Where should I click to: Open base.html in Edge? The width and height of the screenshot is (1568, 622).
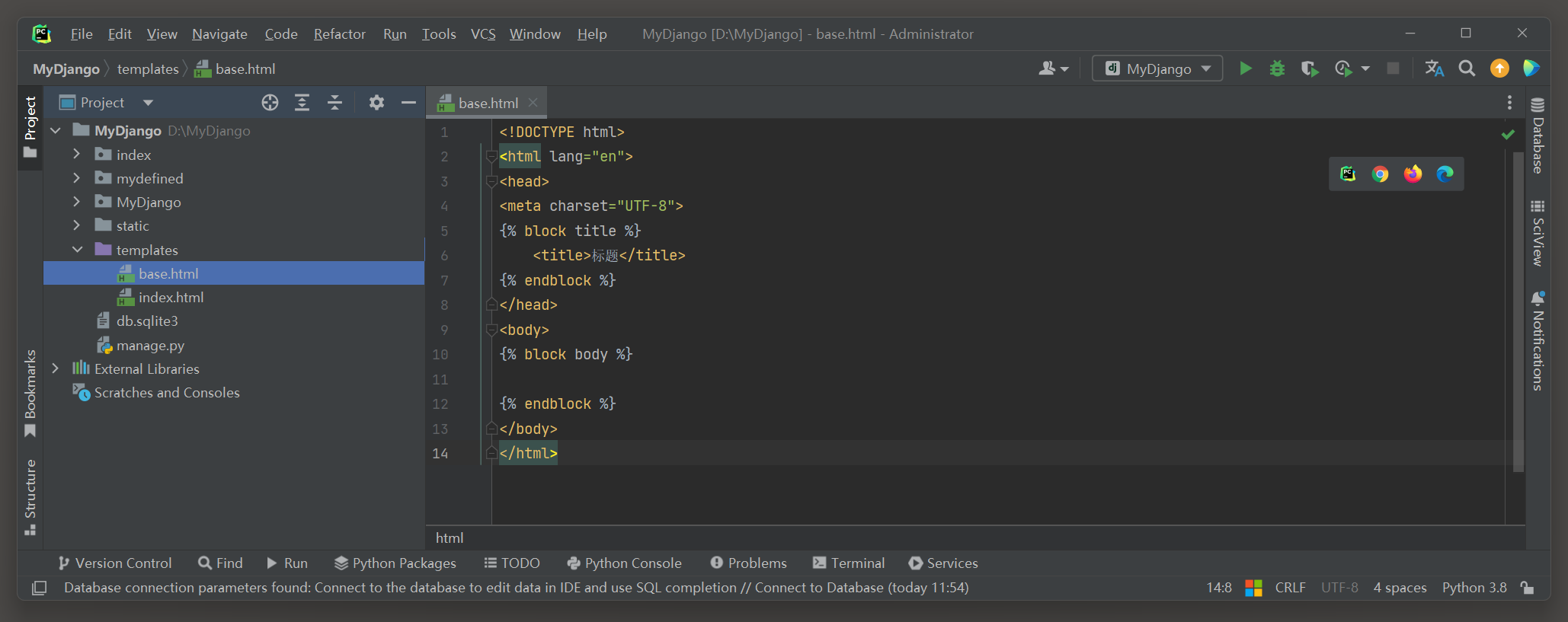click(1445, 174)
